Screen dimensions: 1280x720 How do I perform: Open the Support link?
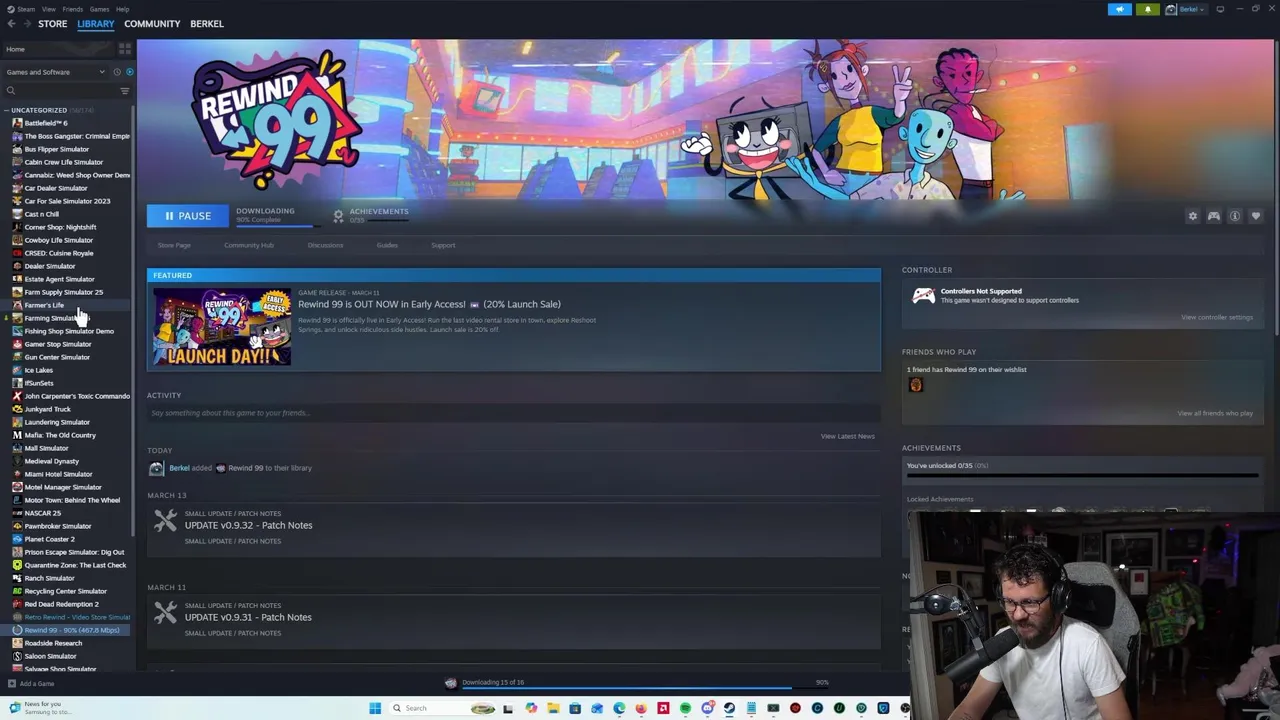pos(443,245)
